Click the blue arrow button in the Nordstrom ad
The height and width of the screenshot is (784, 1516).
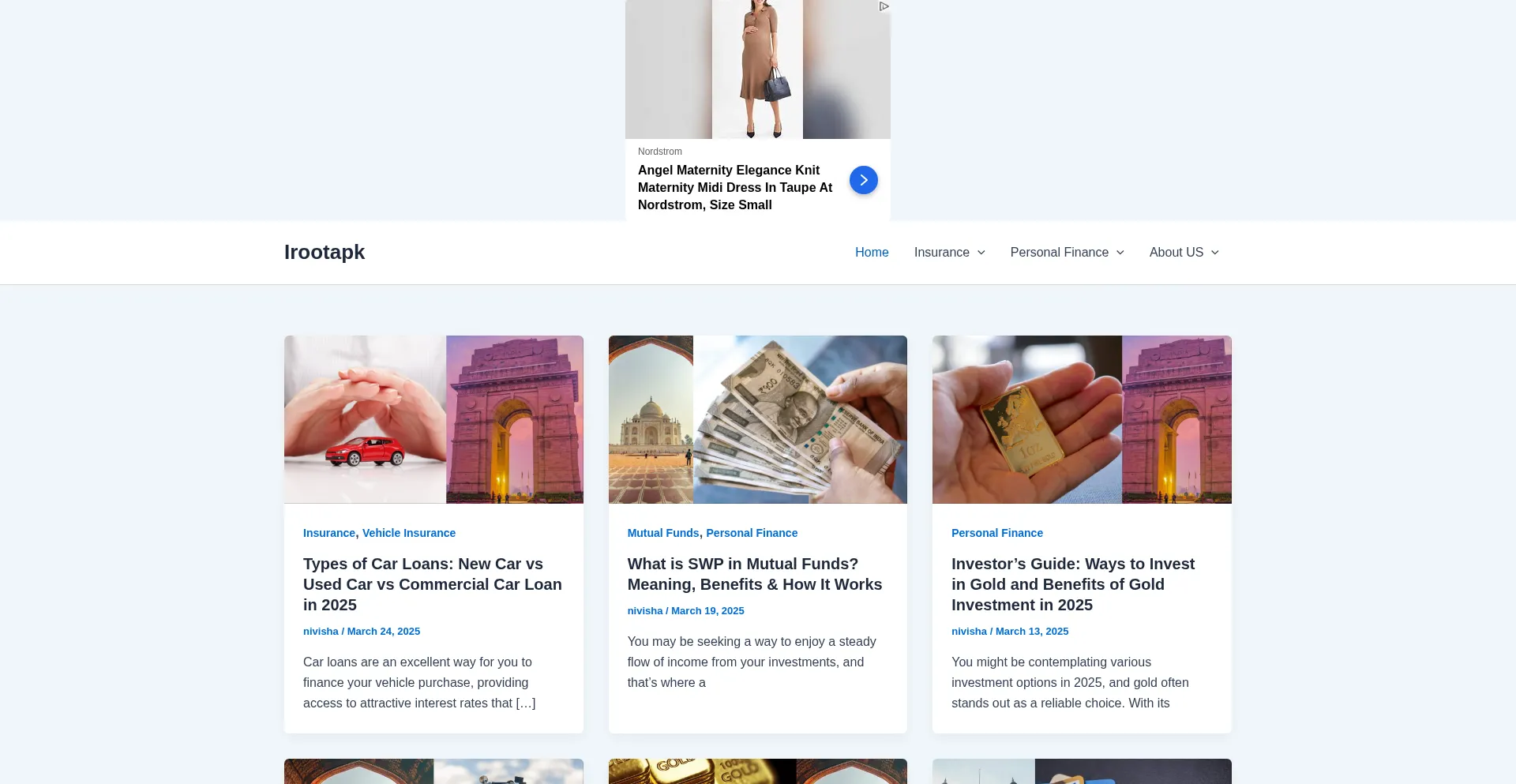pyautogui.click(x=863, y=180)
